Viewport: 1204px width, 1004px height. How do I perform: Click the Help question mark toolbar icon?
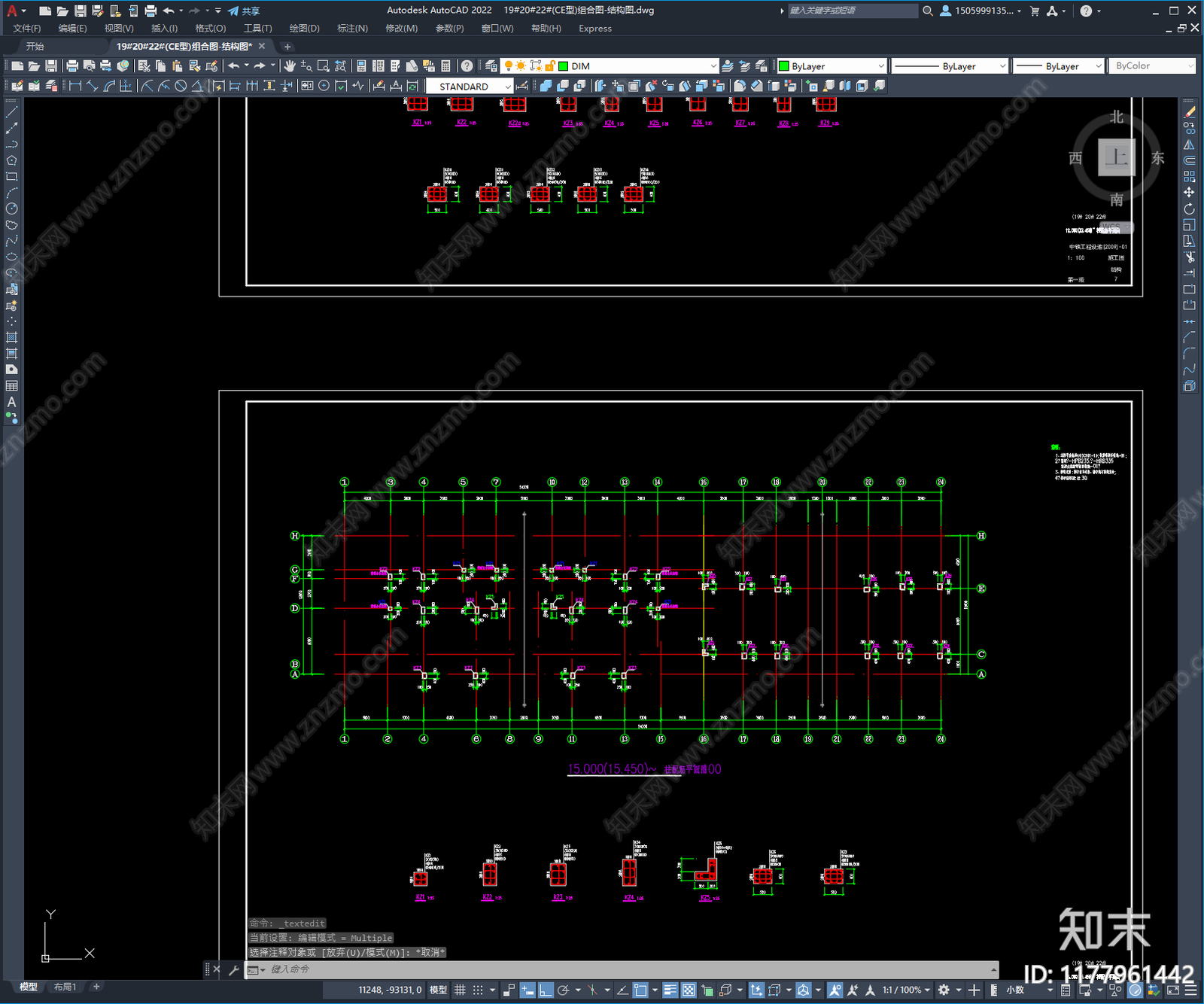(467, 66)
